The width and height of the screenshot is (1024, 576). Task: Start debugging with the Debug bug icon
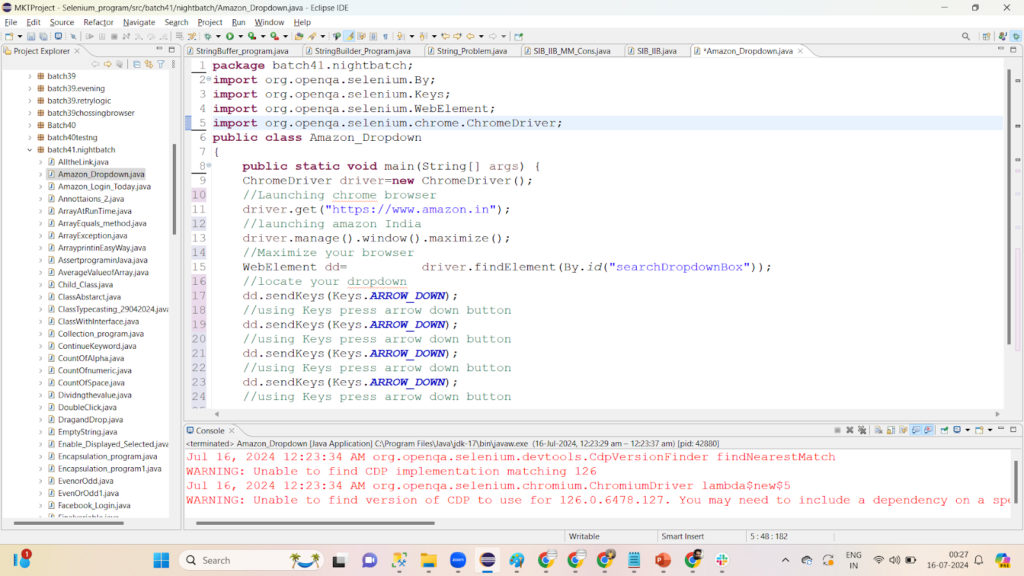click(x=208, y=37)
